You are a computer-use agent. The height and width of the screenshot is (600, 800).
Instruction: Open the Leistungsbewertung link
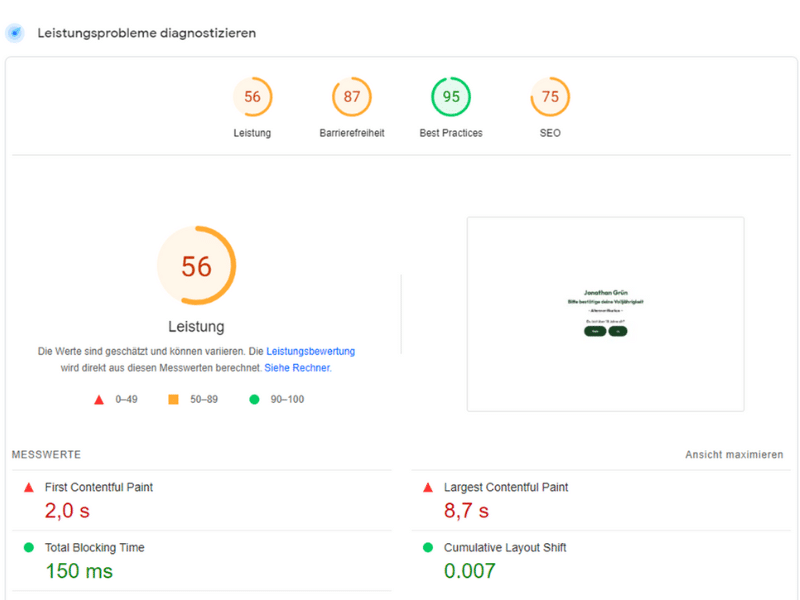coord(310,352)
